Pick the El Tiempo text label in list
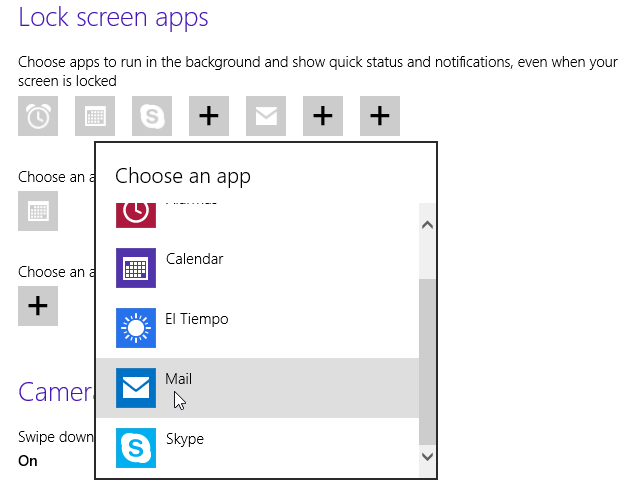Screen dimensions: 624x489 click(197, 319)
